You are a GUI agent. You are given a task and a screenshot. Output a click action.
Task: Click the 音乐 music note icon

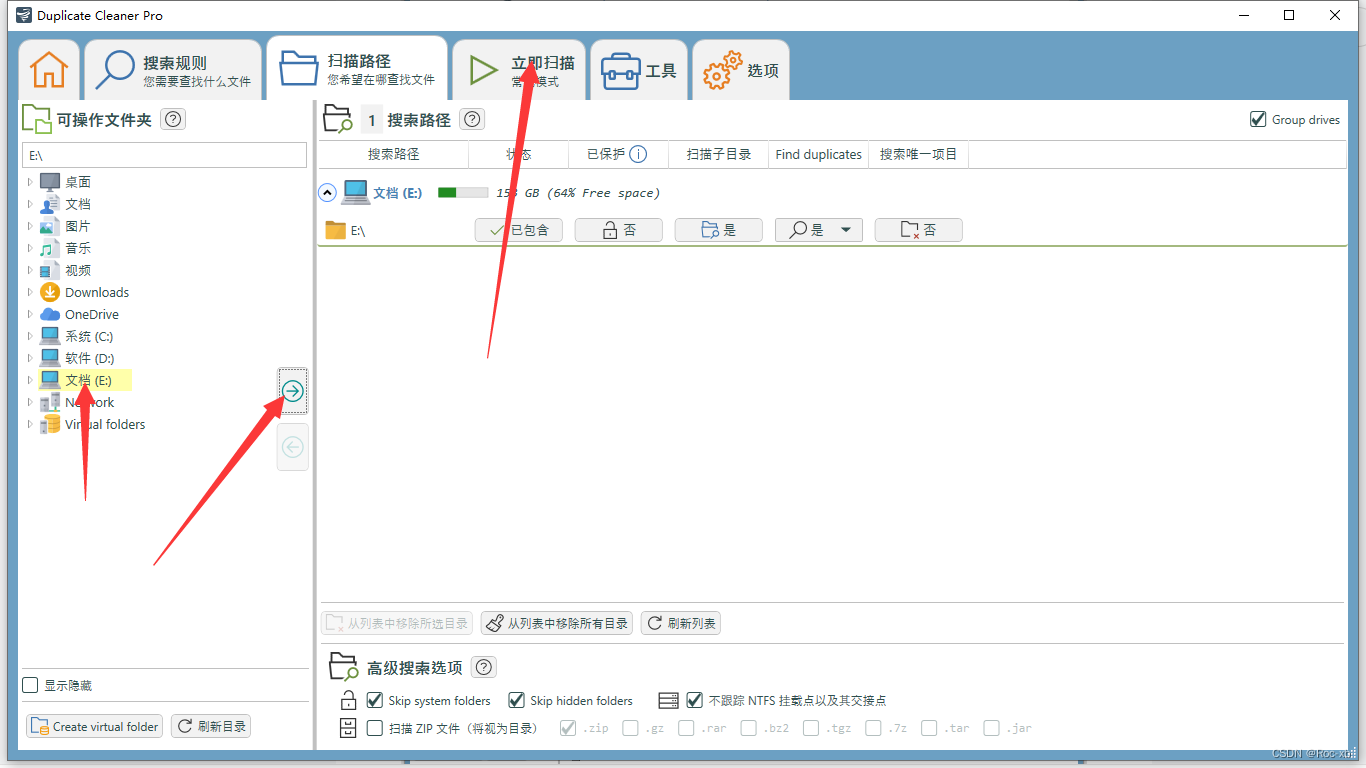(50, 248)
